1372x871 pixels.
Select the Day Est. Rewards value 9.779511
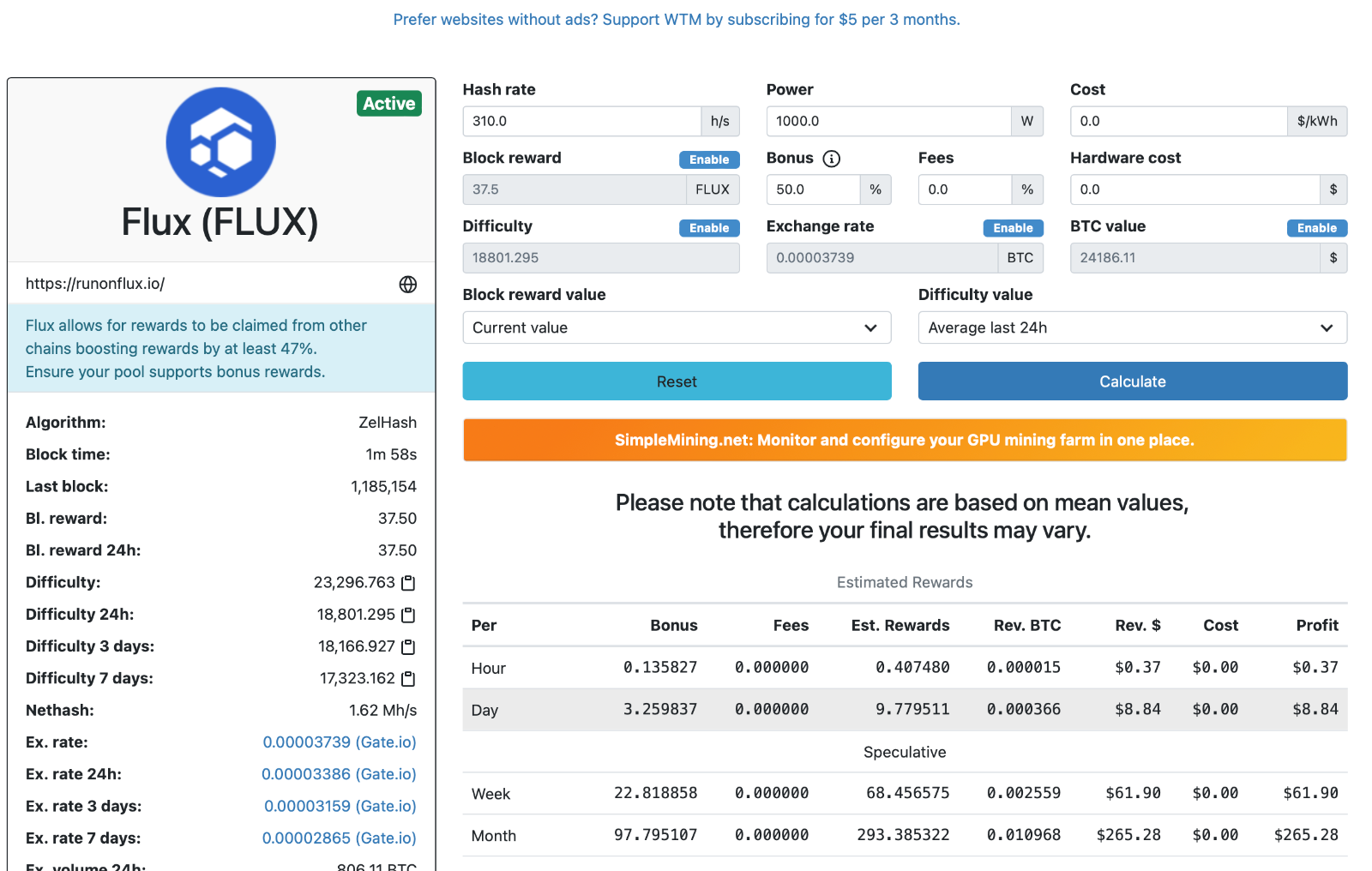pos(912,710)
